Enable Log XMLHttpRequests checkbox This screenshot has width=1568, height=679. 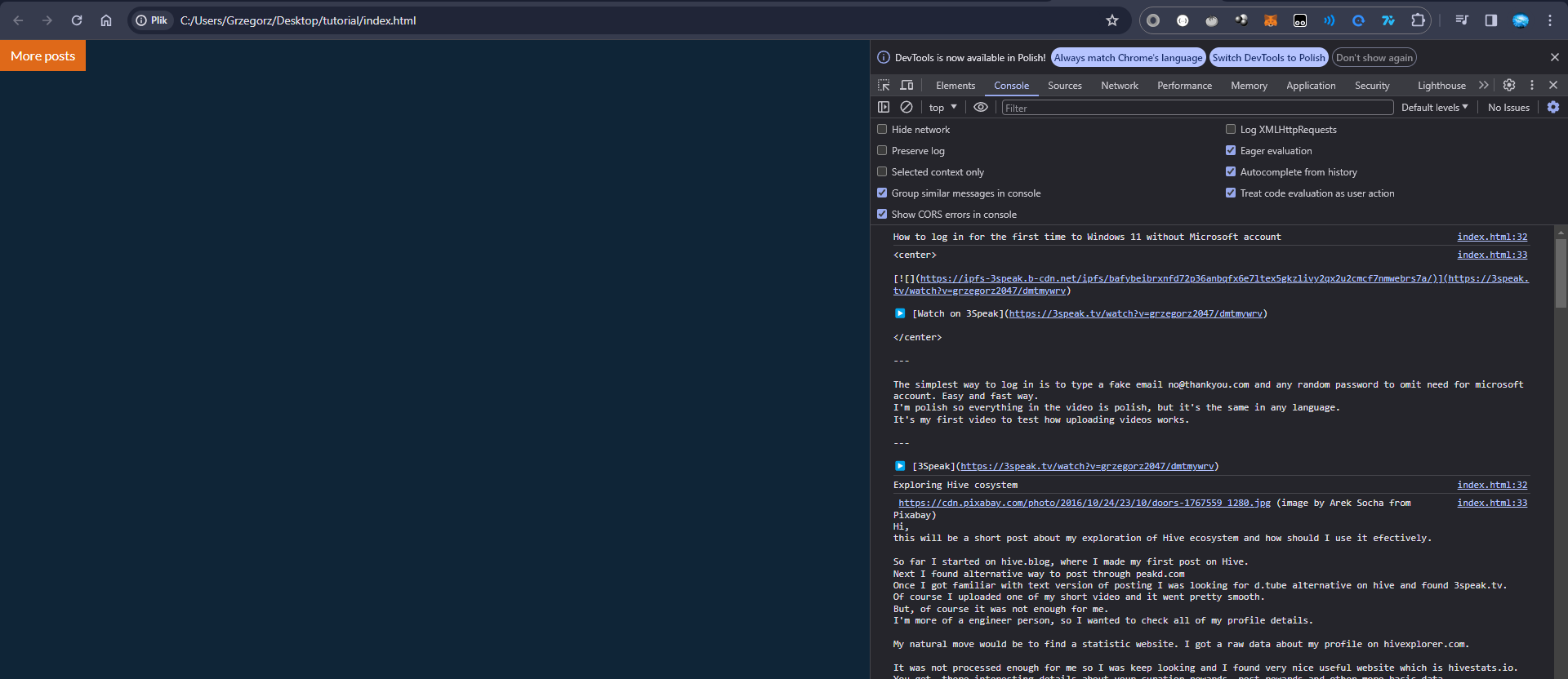click(x=1231, y=129)
